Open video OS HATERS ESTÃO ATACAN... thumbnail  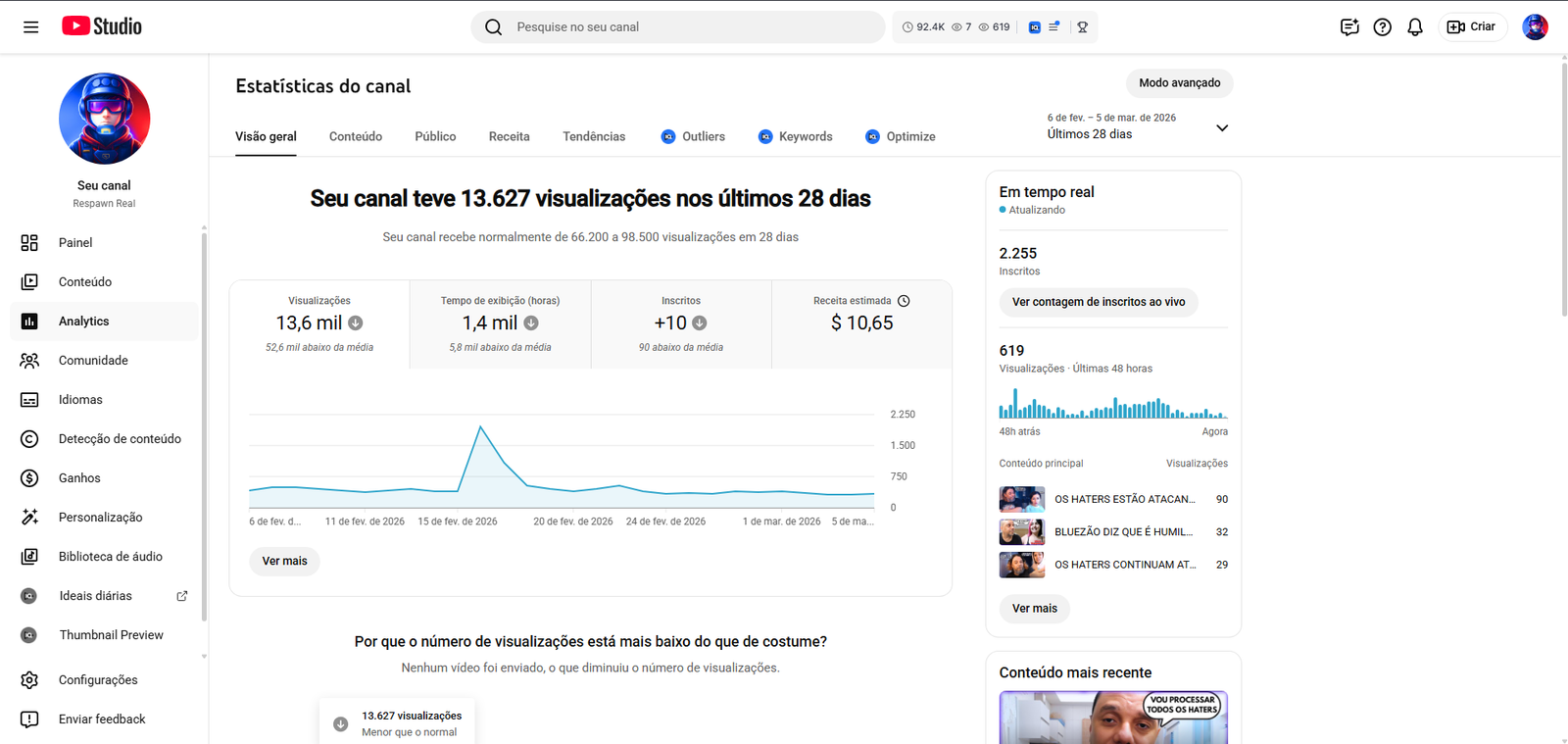(1022, 500)
